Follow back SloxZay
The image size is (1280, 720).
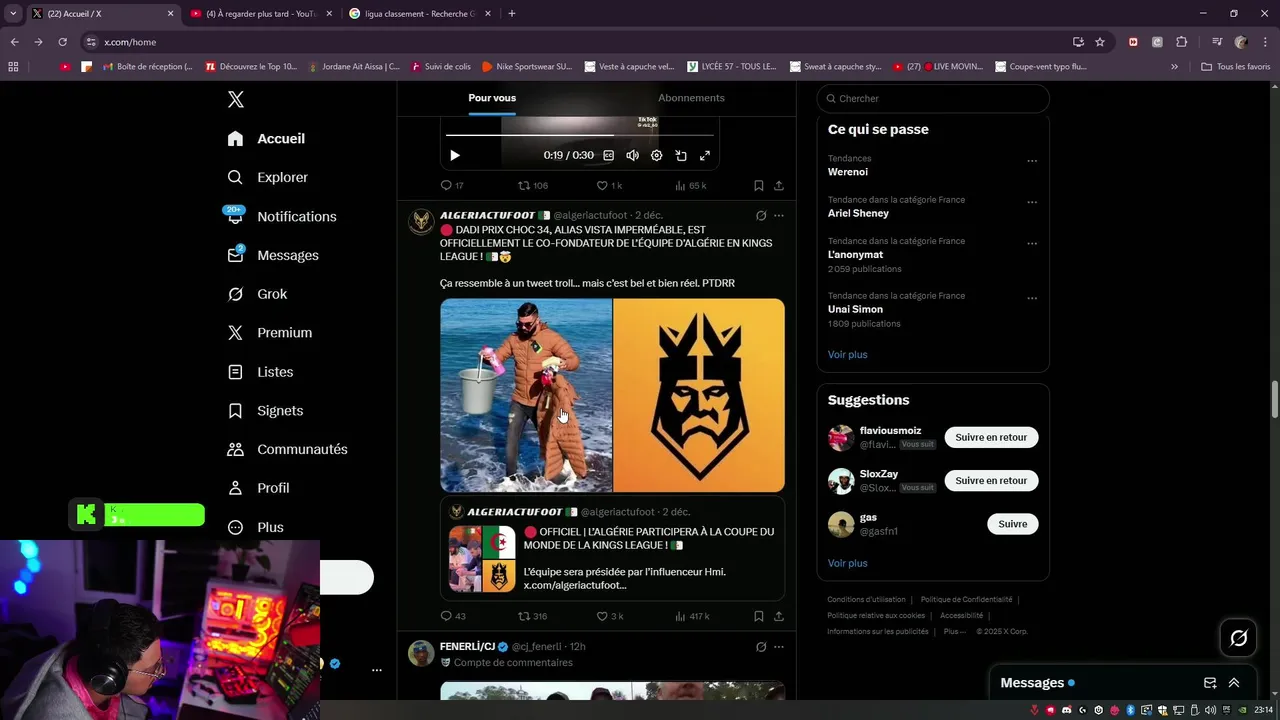point(991,480)
